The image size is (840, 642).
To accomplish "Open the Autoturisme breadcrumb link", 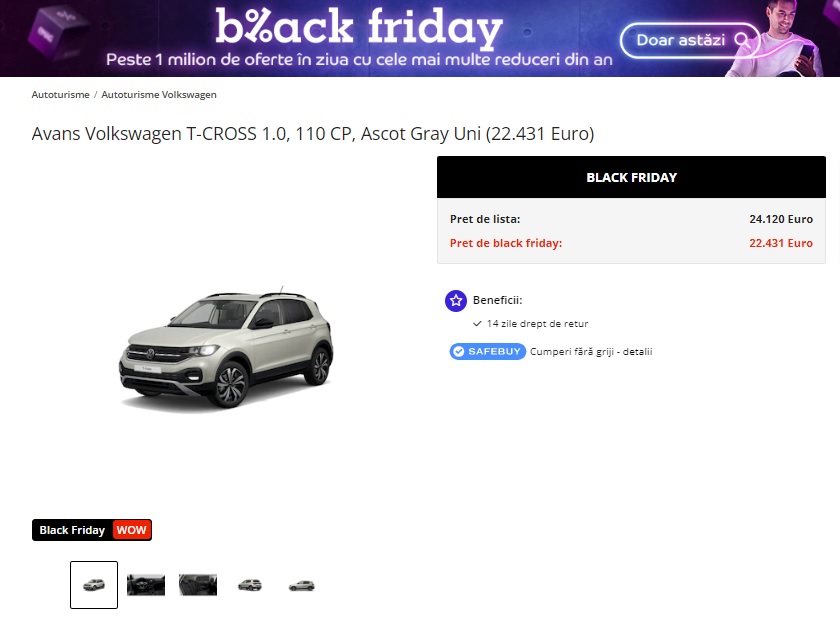I will [x=61, y=95].
